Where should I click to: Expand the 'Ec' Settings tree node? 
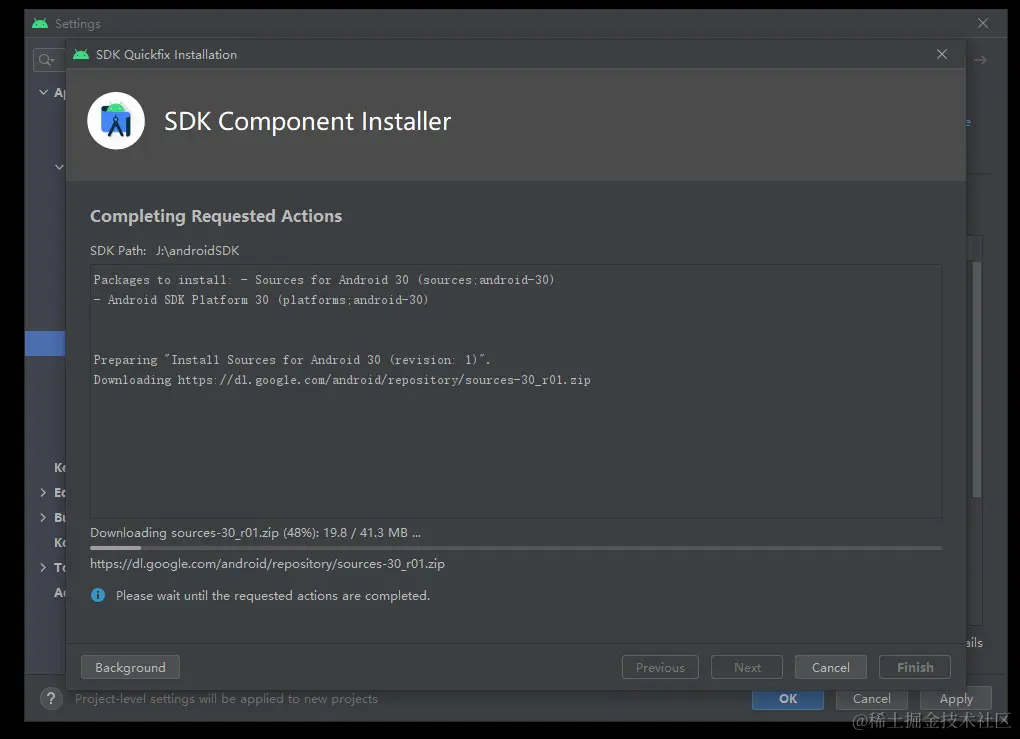point(43,492)
